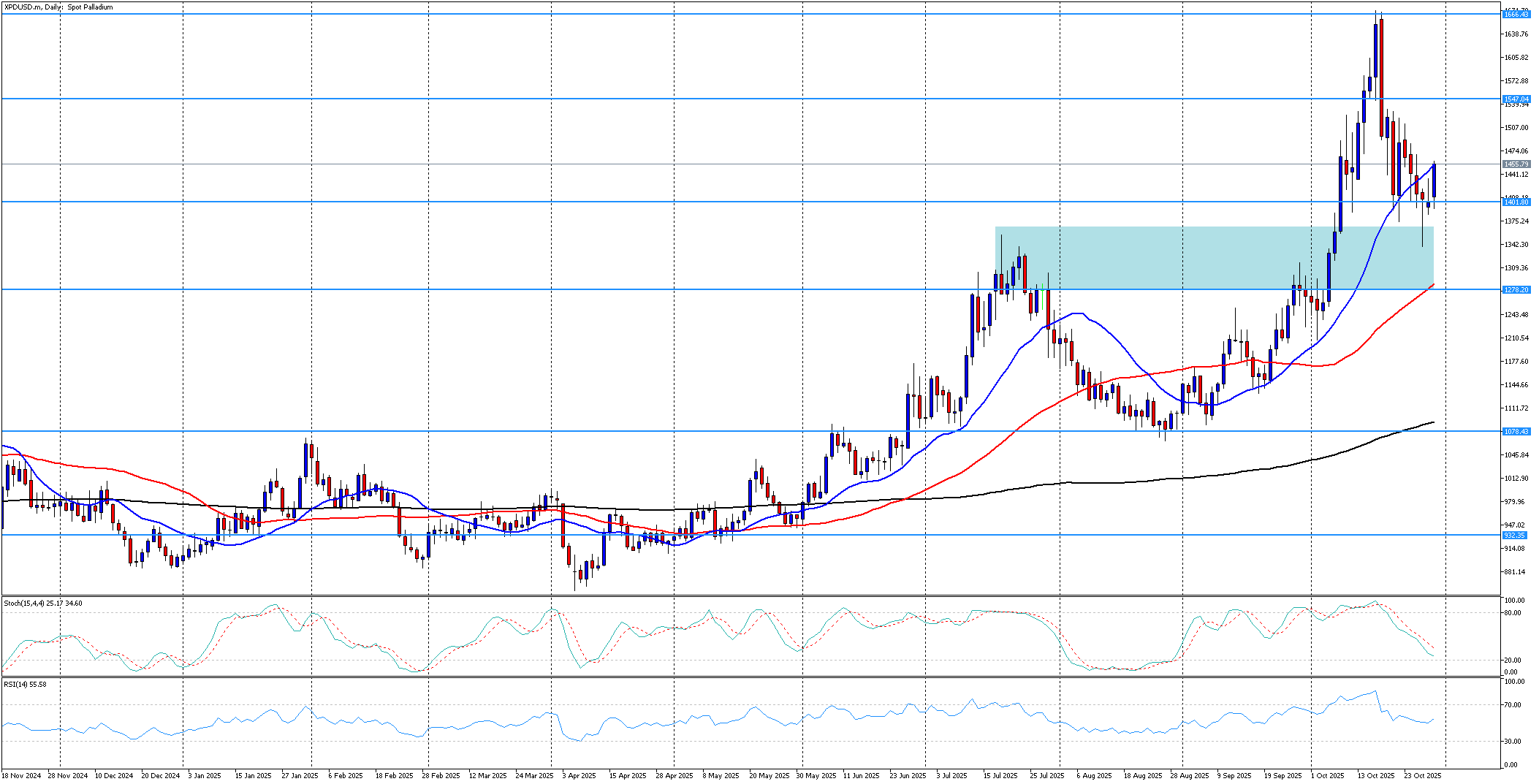The image size is (1539, 784).
Task: Select the 1547.04 horizontal line price tag
Action: point(1516,99)
